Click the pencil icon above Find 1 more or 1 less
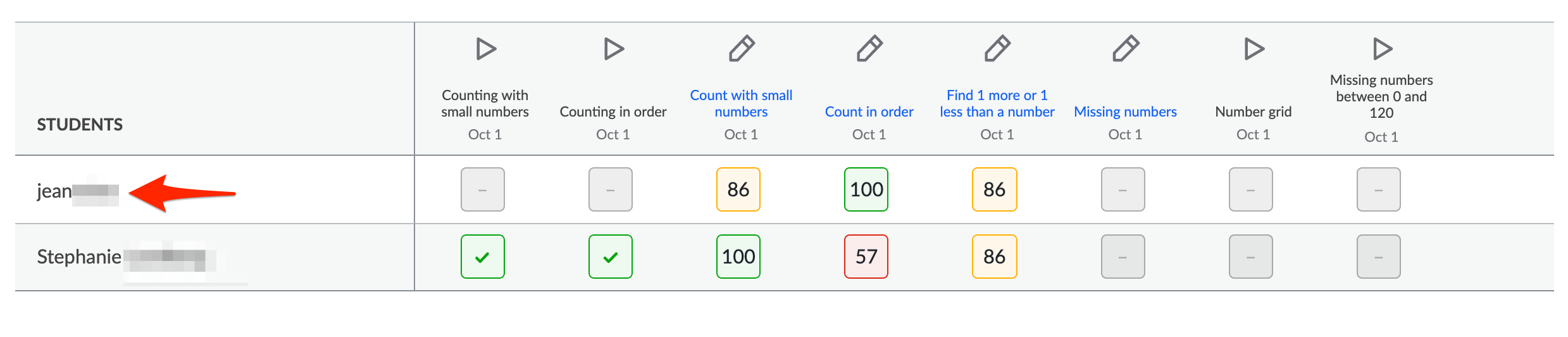 [x=997, y=49]
